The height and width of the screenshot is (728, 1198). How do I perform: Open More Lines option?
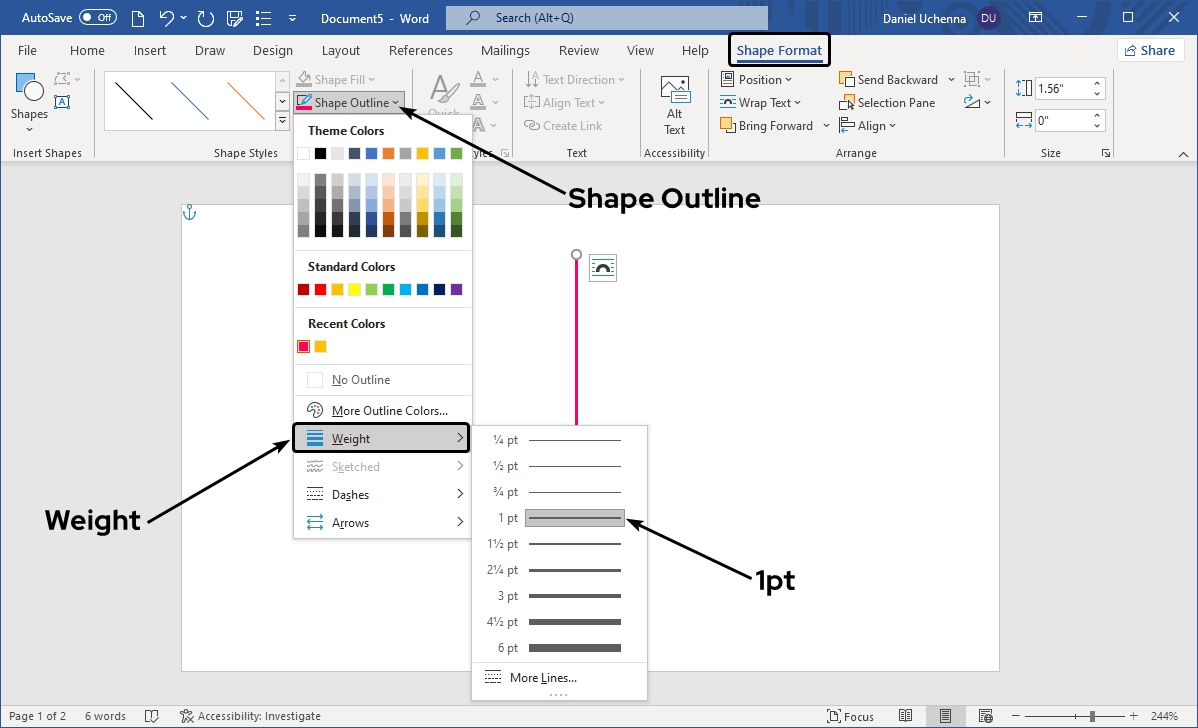click(542, 678)
